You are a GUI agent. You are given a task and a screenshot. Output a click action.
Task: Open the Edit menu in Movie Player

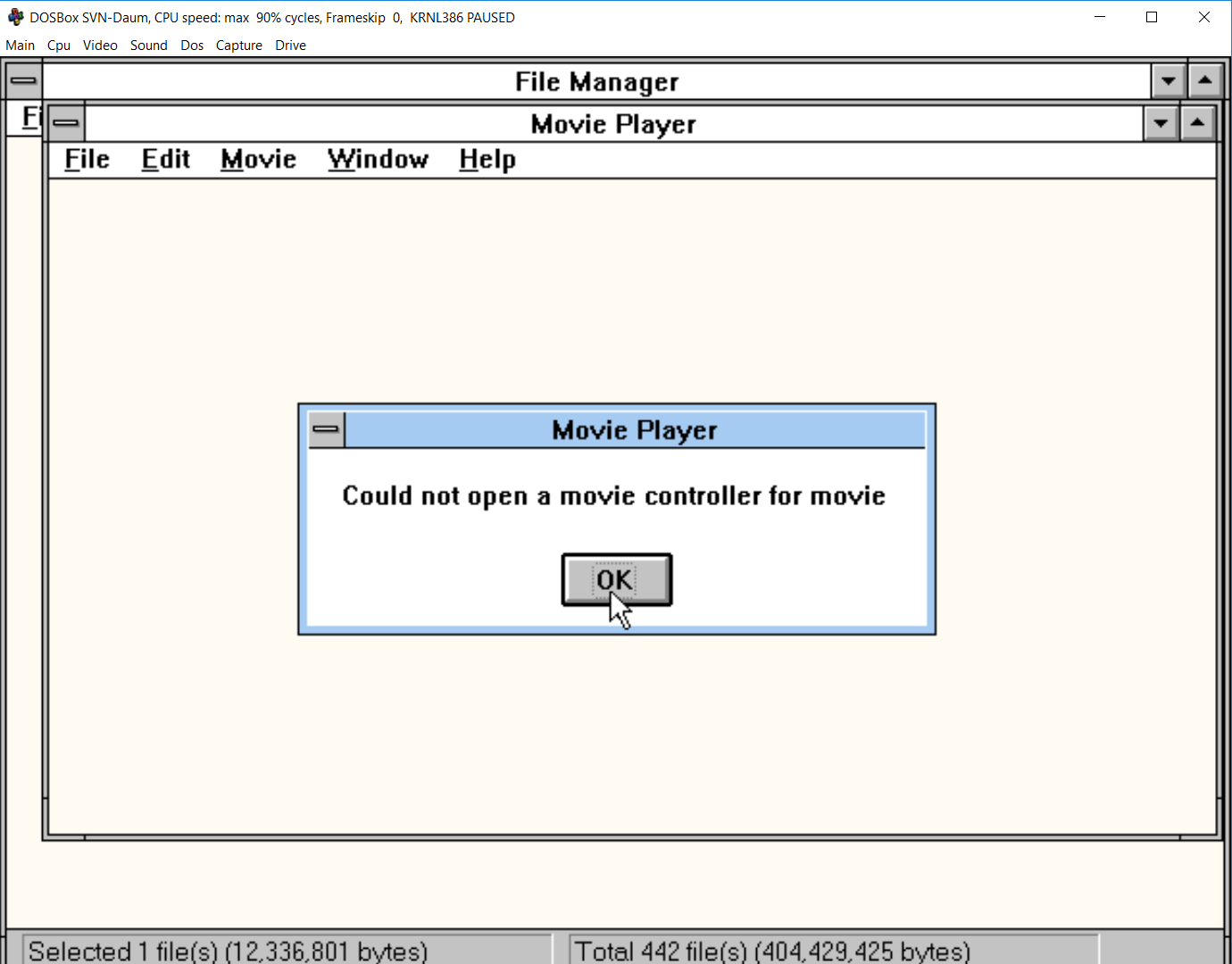click(x=166, y=160)
